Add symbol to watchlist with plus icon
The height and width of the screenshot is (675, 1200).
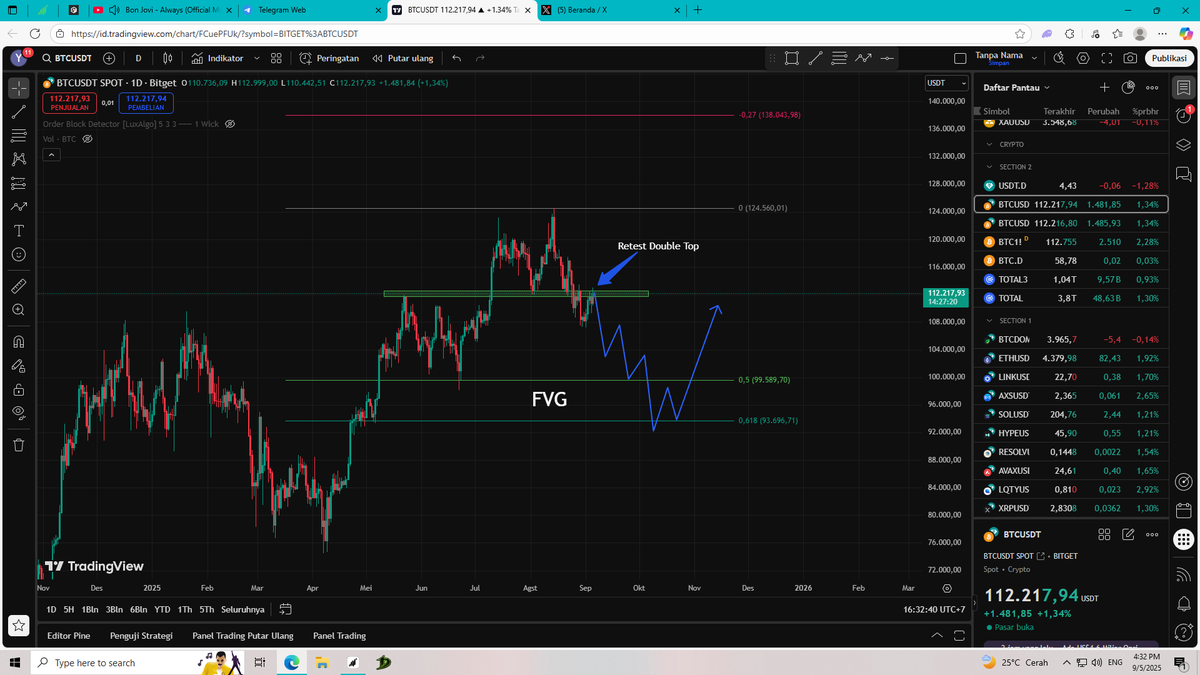[x=1105, y=88]
